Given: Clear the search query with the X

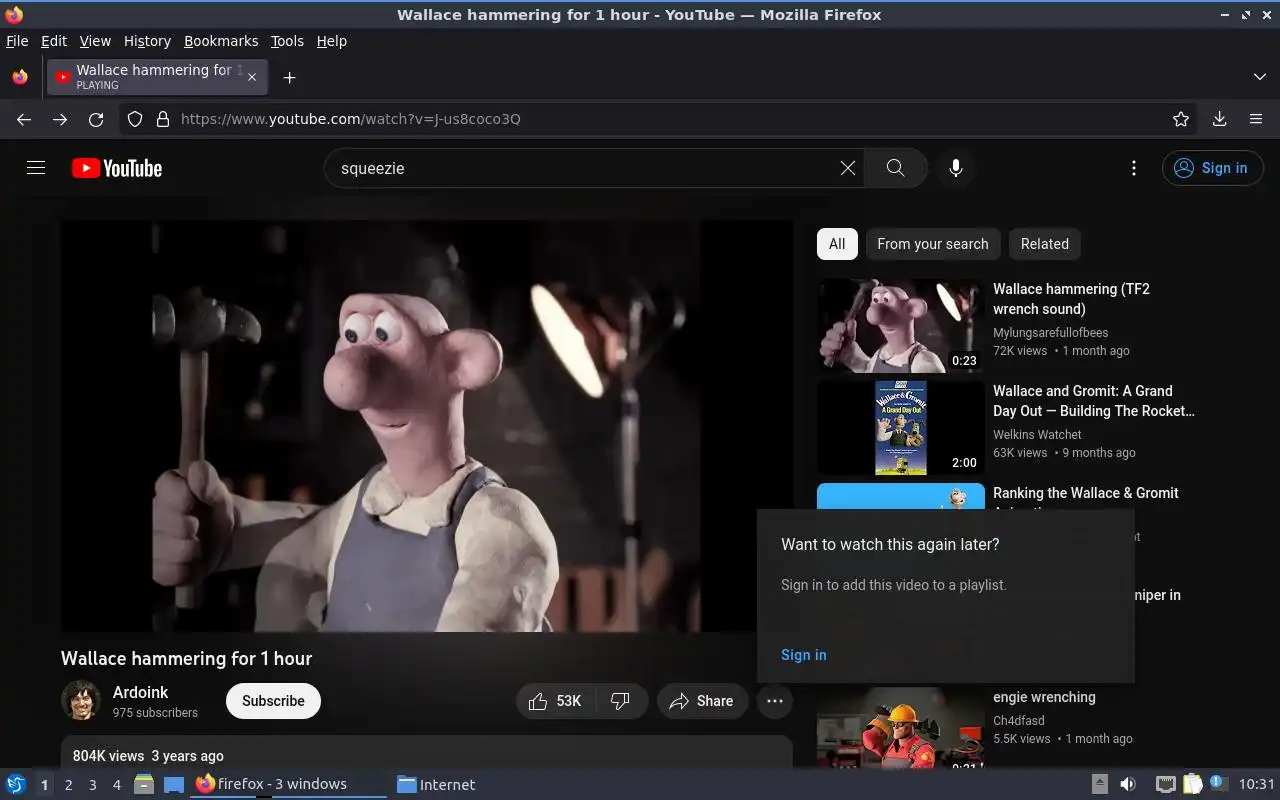Looking at the screenshot, I should [x=848, y=168].
